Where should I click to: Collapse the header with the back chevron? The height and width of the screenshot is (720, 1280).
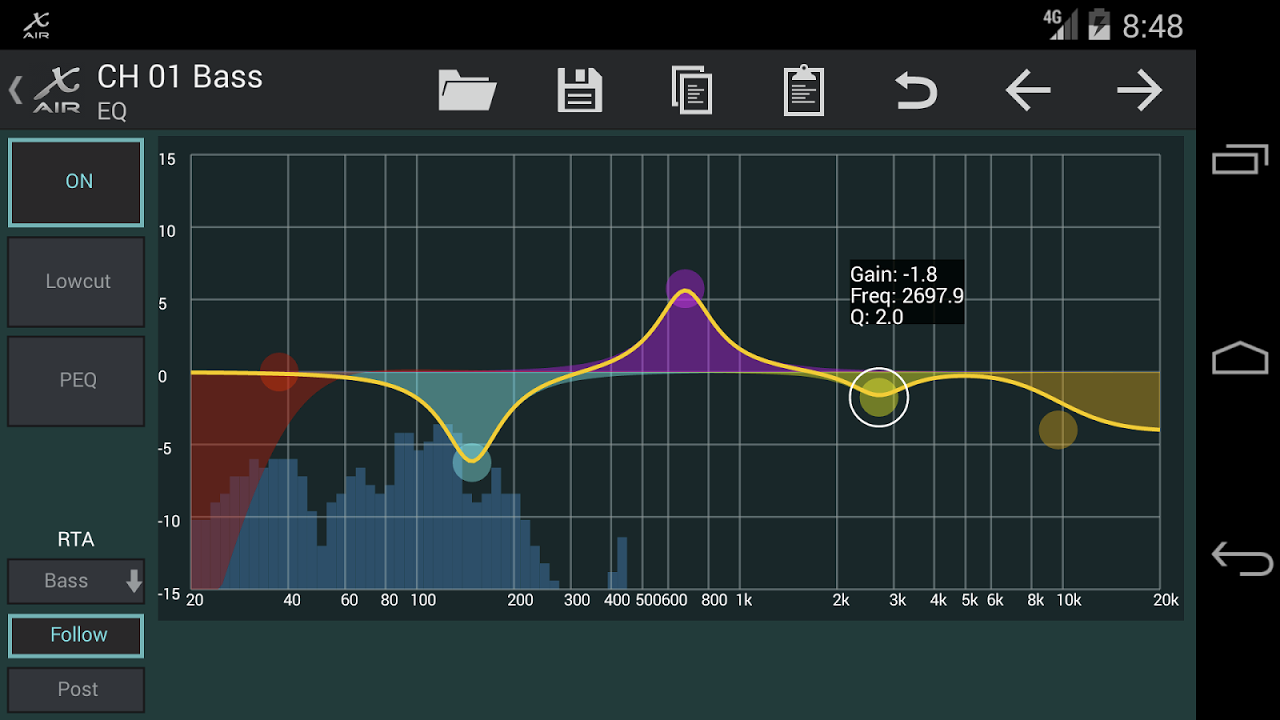point(14,89)
